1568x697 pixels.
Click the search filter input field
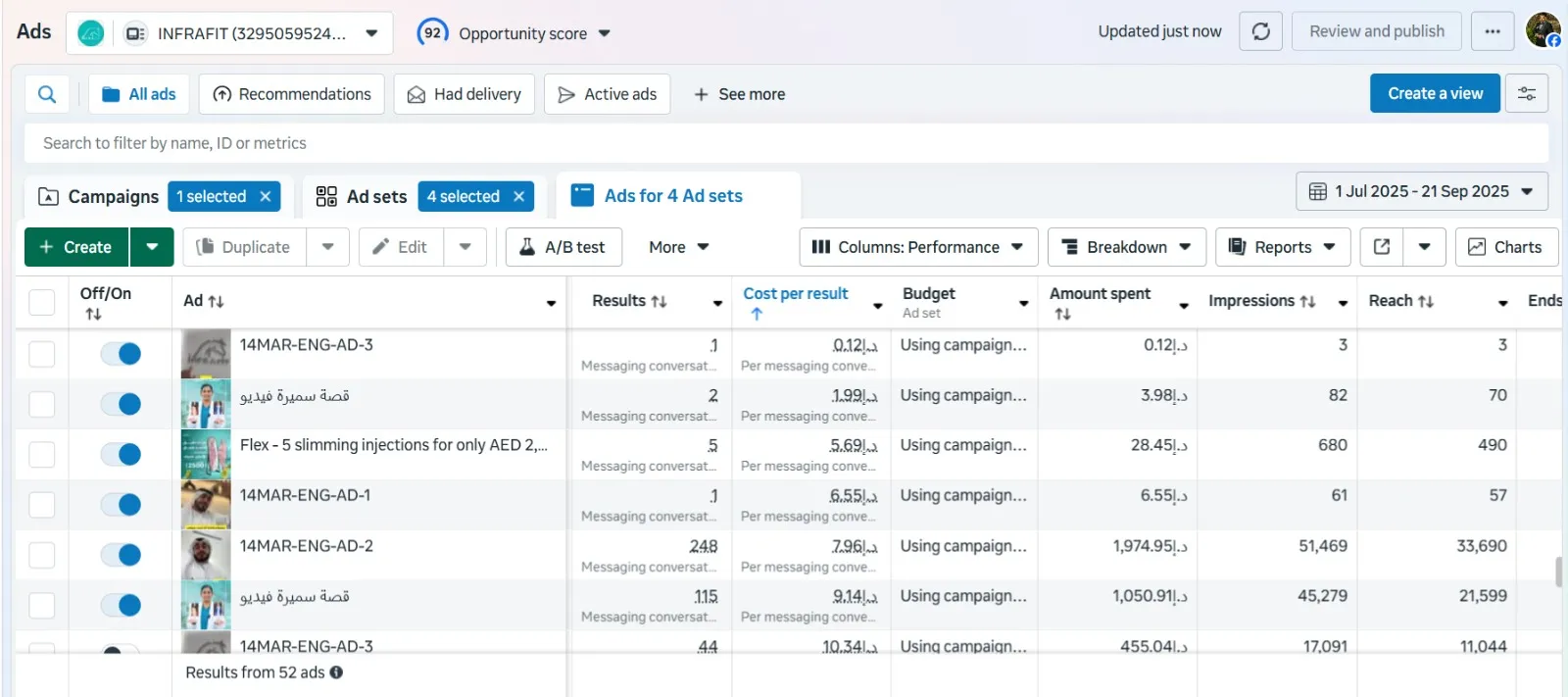(784, 143)
